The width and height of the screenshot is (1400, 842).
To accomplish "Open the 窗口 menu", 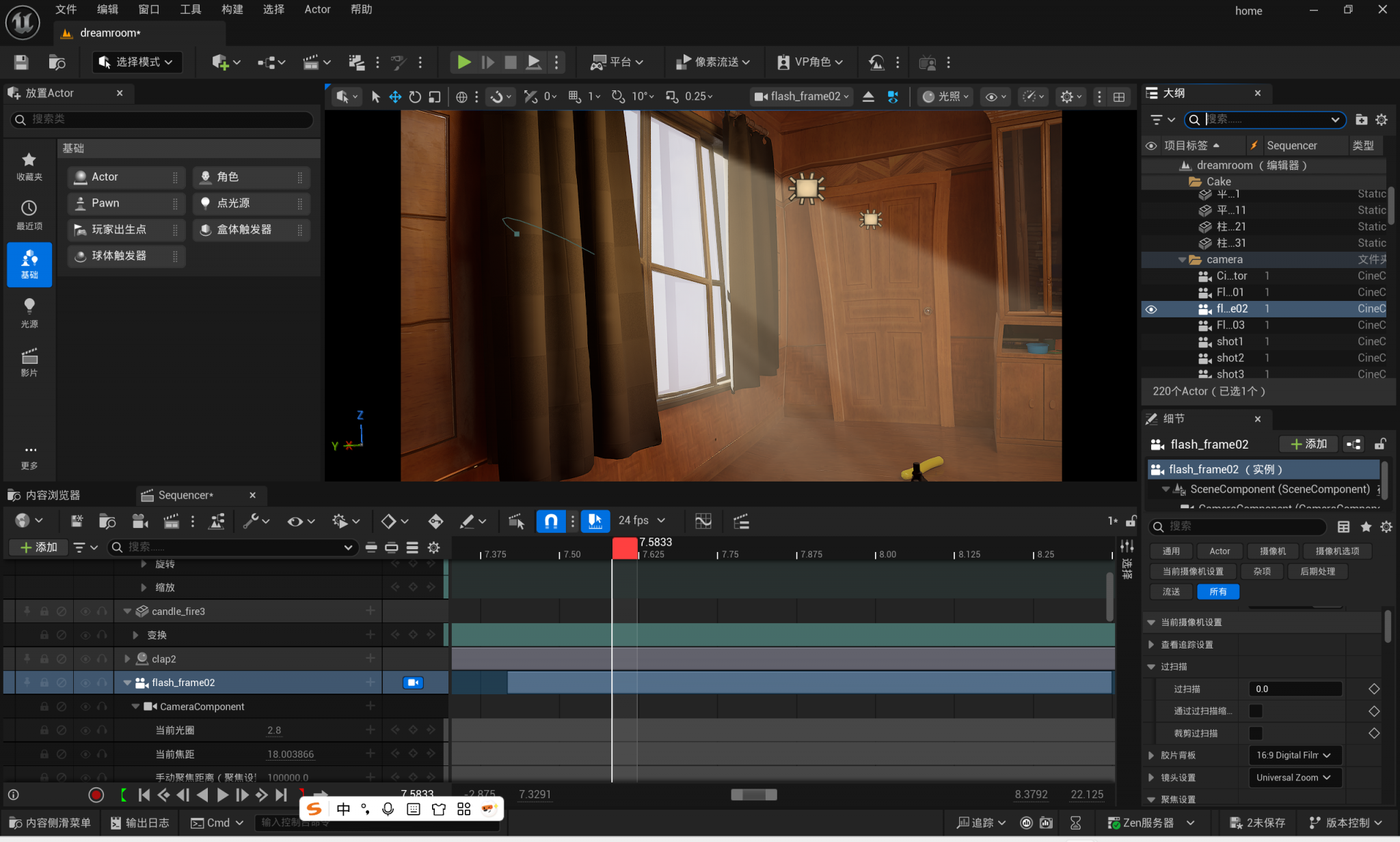I will click(148, 10).
